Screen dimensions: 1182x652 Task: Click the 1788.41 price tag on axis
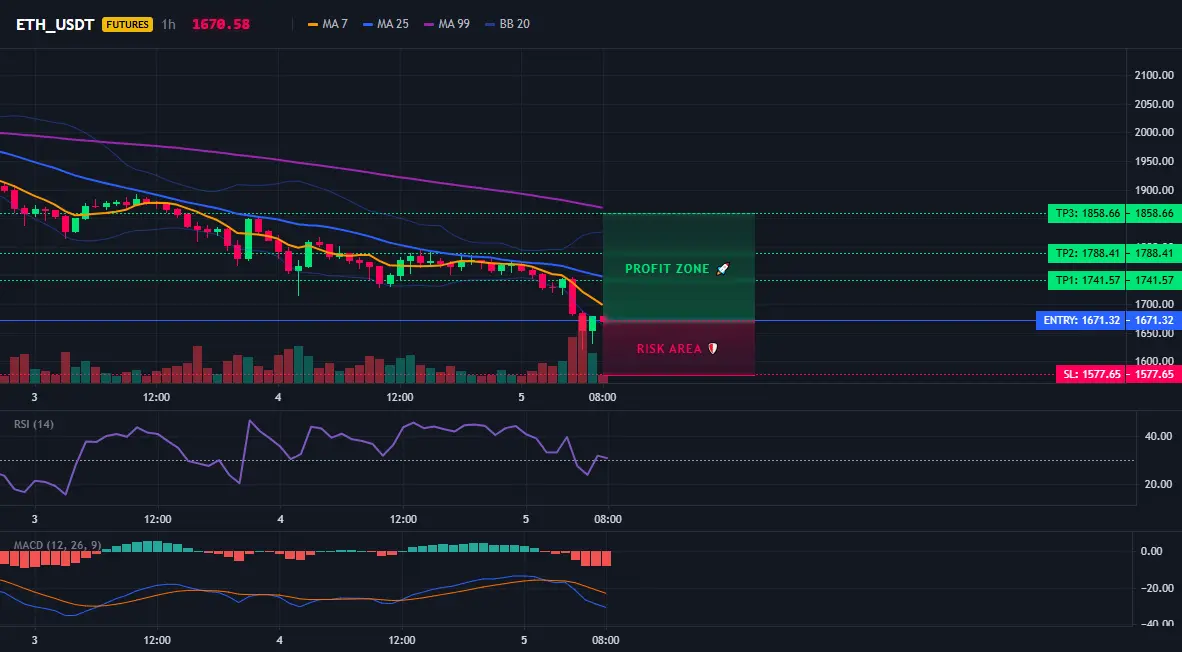[x=1154, y=253]
